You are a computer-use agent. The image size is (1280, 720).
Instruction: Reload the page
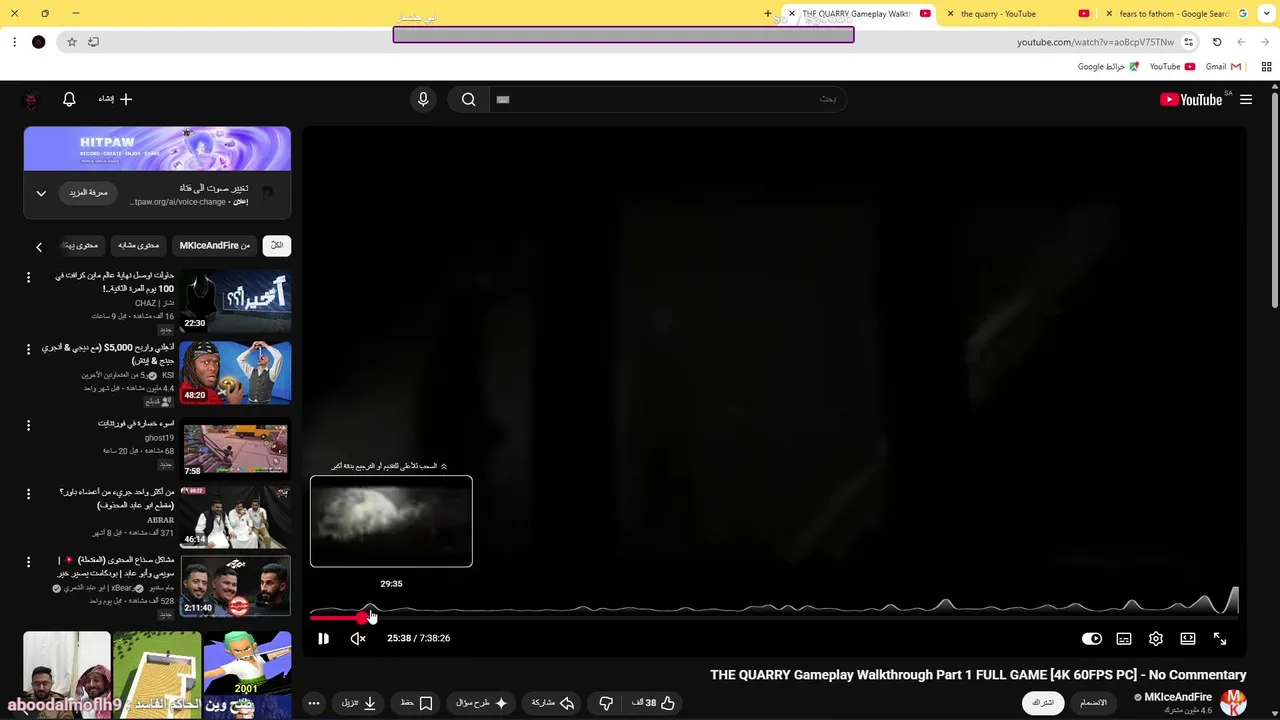1217,42
